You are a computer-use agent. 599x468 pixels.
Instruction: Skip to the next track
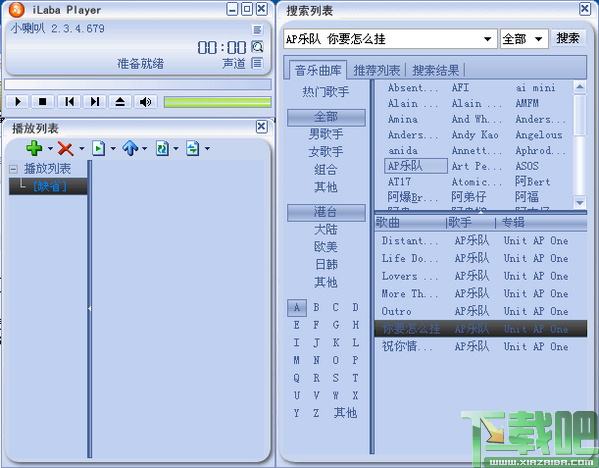(x=95, y=102)
